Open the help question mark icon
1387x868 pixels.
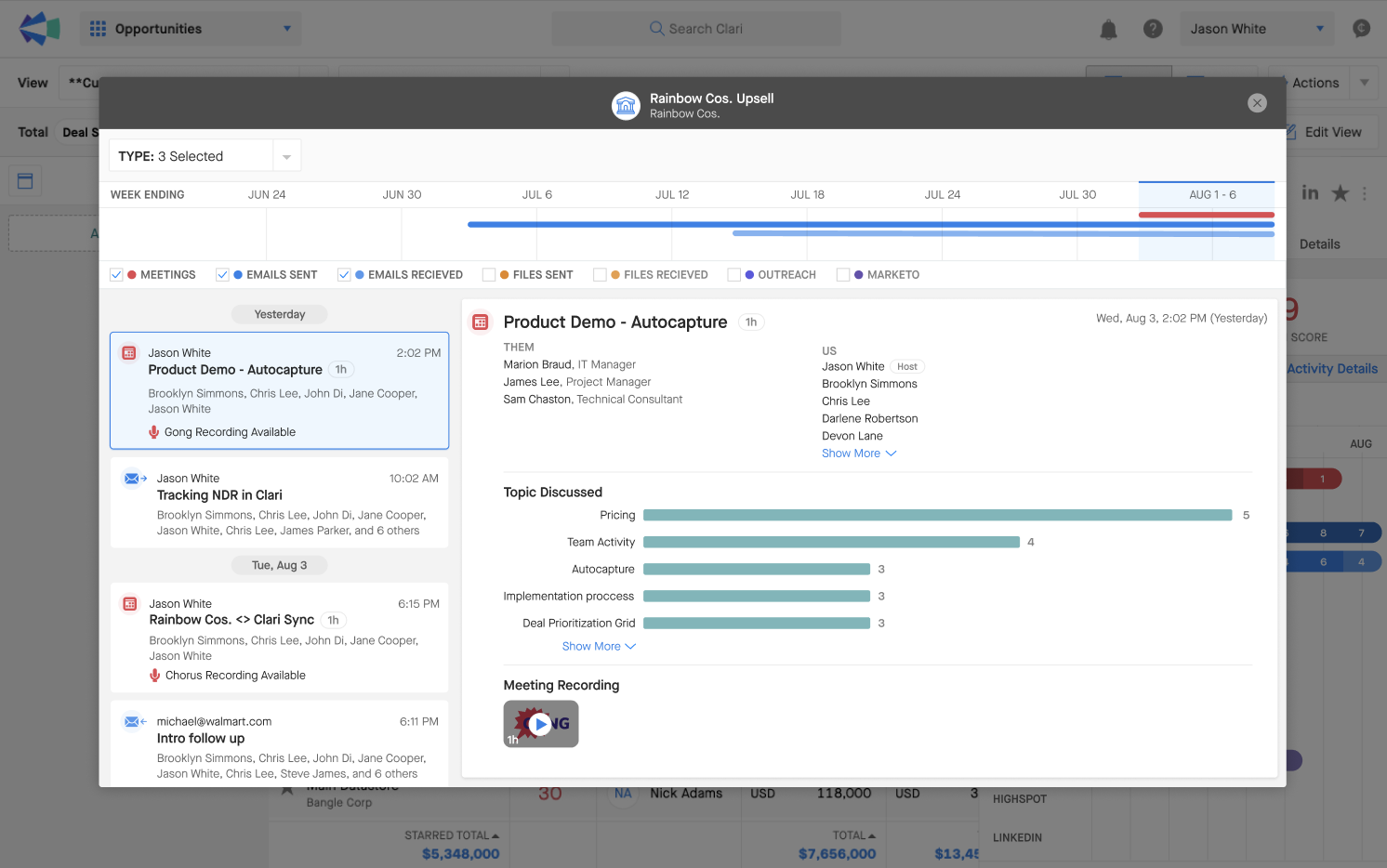[1153, 29]
